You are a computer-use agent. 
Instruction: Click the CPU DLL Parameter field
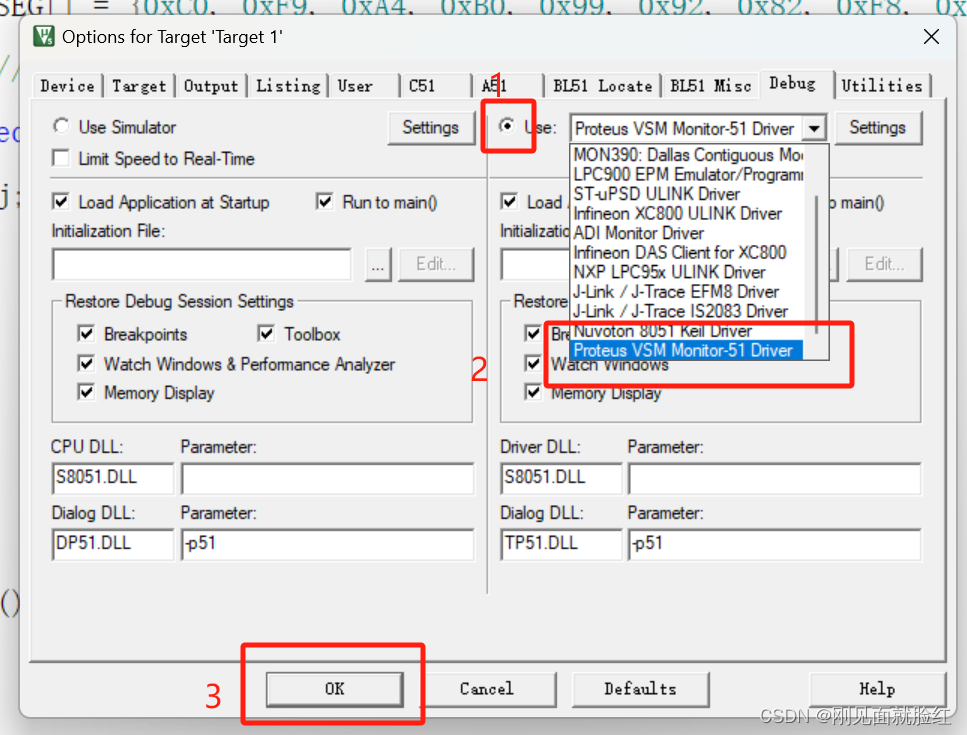(327, 478)
